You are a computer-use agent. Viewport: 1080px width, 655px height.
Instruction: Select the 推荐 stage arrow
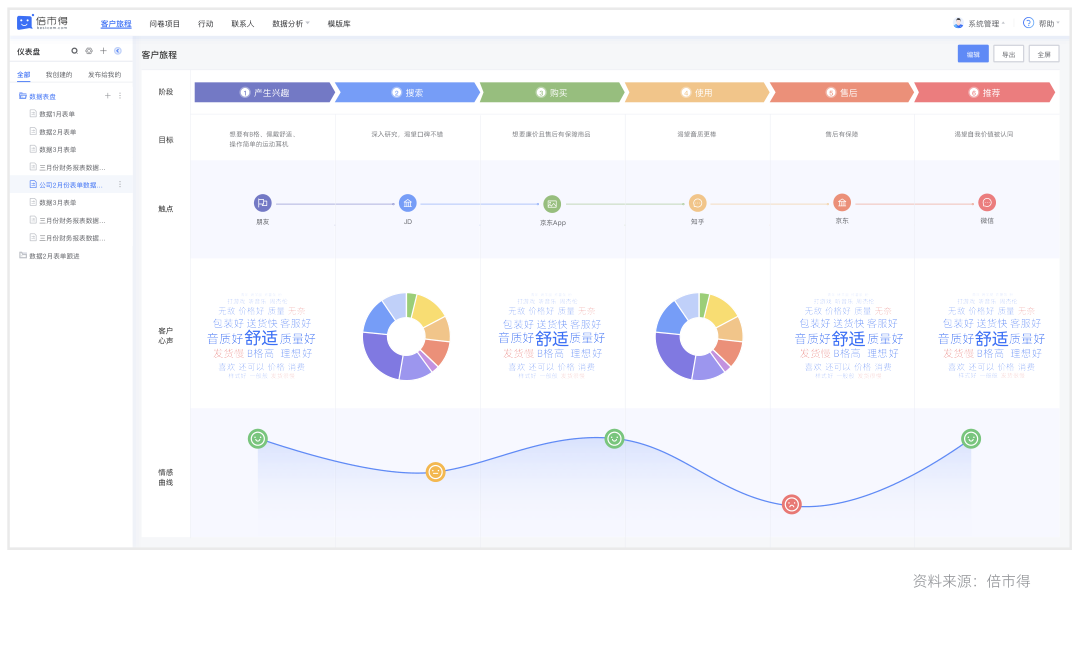coord(985,92)
